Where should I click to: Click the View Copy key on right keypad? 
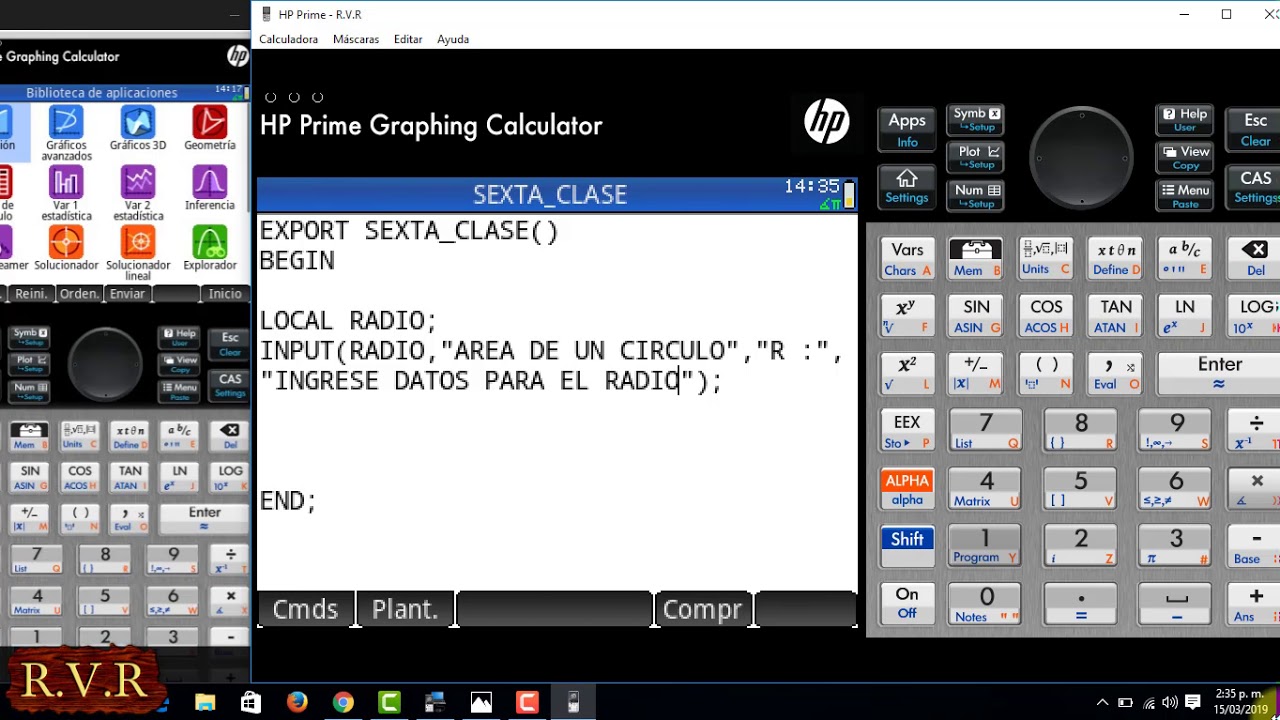[1184, 157]
